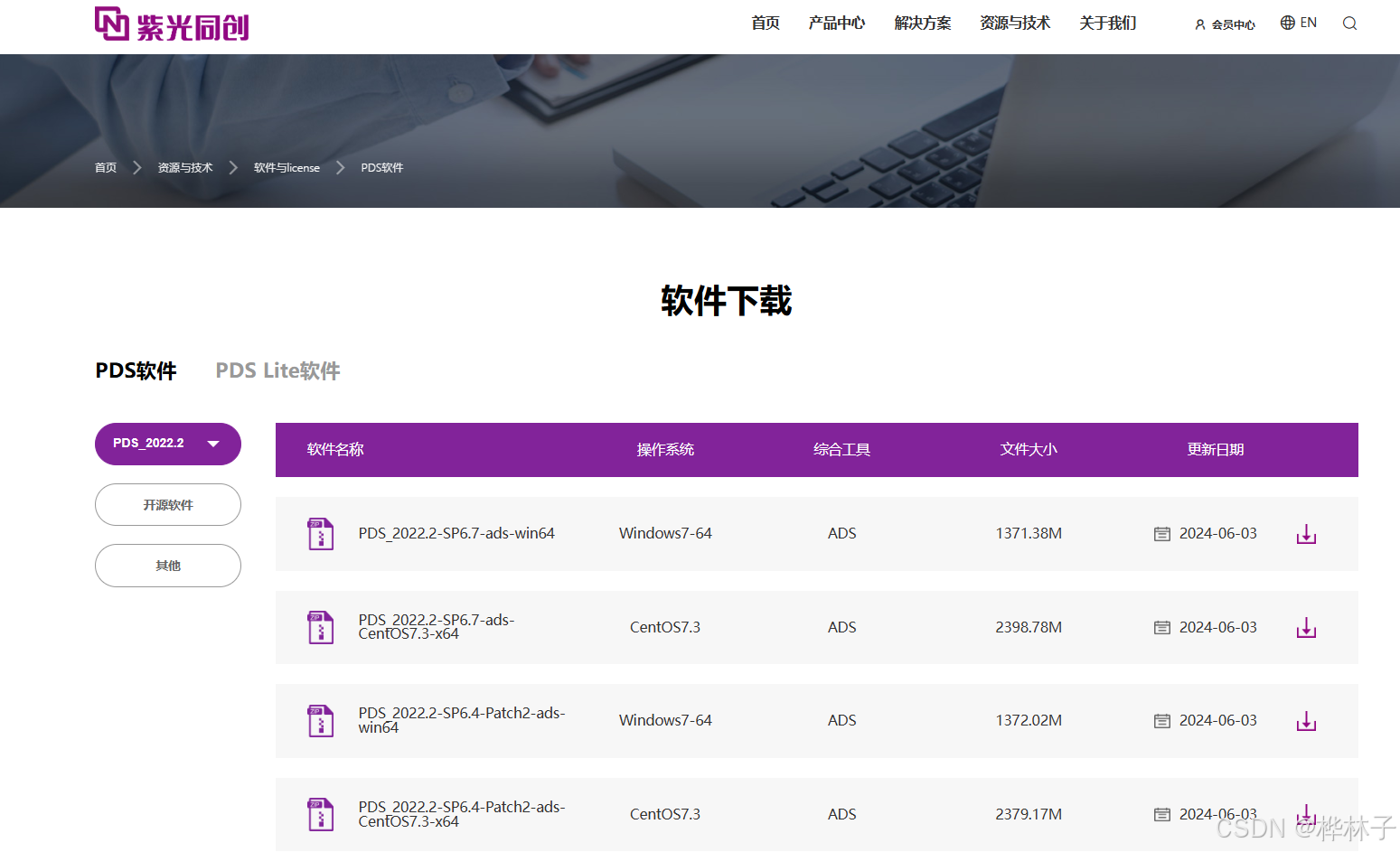This screenshot has width=1400, height=852.
Task: Open 关于我们 navigation menu
Action: pos(1108,23)
